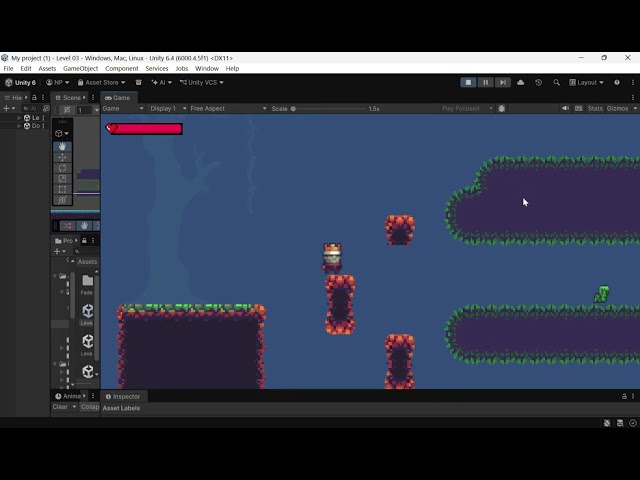This screenshot has width=640, height=480.
Task: Toggle the Stats overlay
Action: pos(595,109)
